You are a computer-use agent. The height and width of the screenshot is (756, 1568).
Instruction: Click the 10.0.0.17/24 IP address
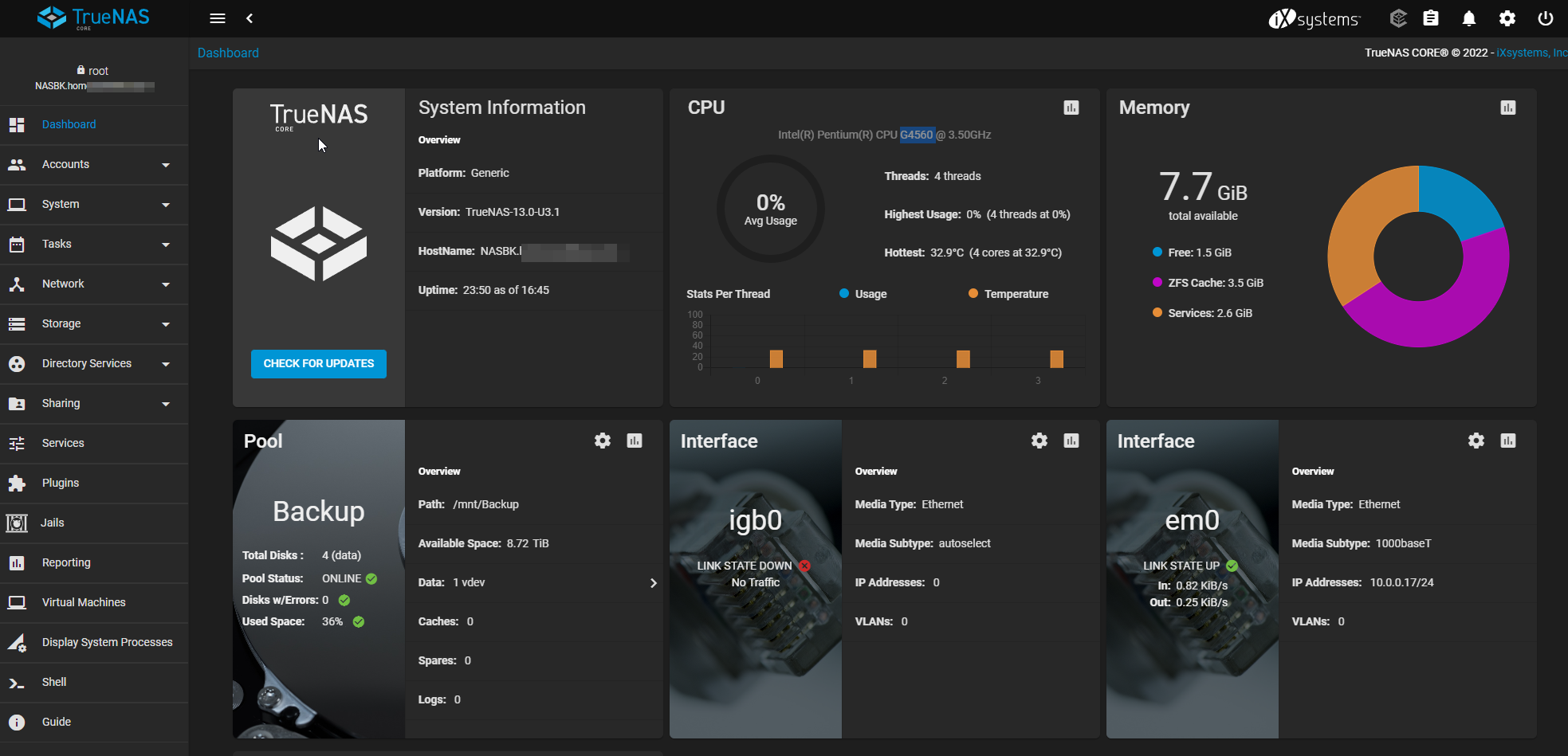click(x=1401, y=583)
